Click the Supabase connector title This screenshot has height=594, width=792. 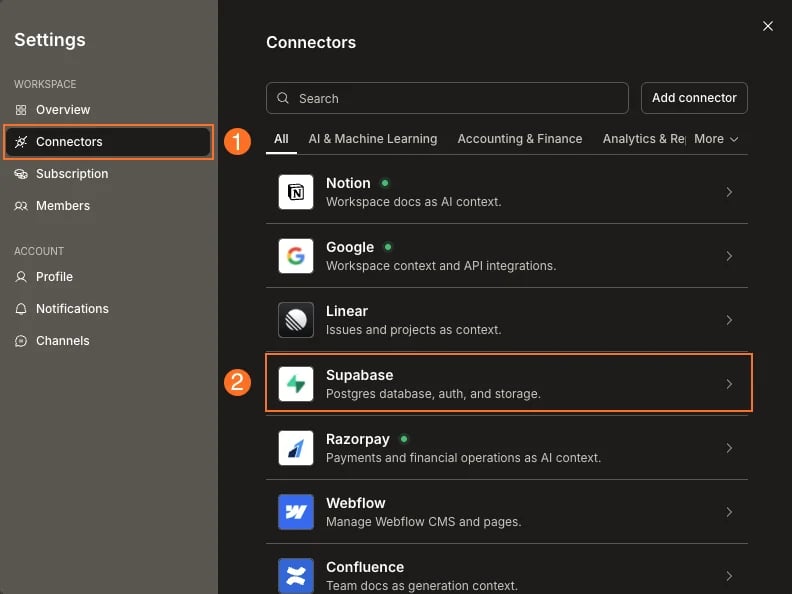(360, 375)
